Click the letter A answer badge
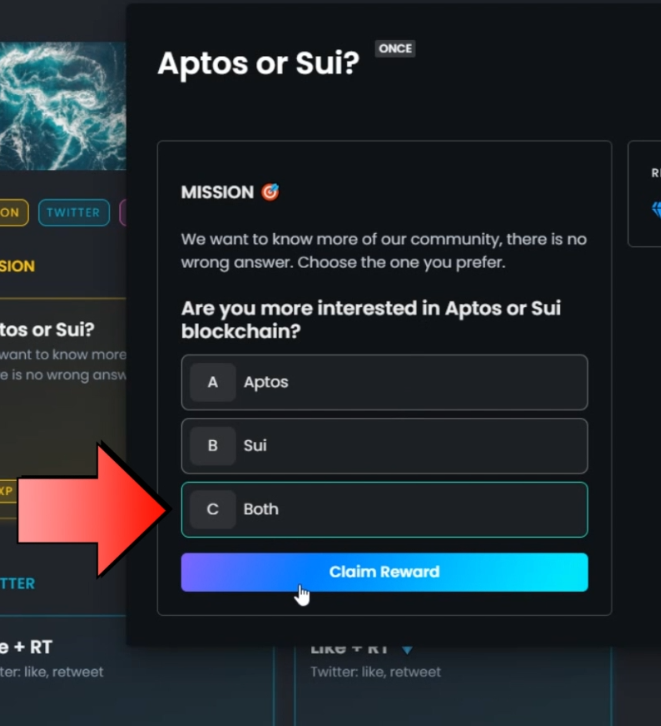Viewport: 661px width, 726px height. tap(212, 382)
